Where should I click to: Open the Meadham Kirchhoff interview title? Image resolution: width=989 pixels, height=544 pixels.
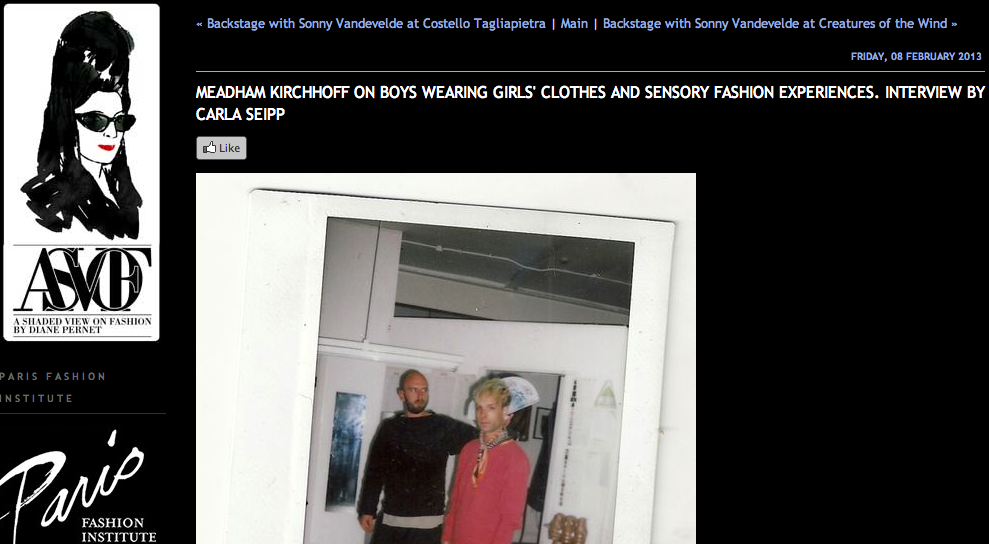click(x=590, y=103)
